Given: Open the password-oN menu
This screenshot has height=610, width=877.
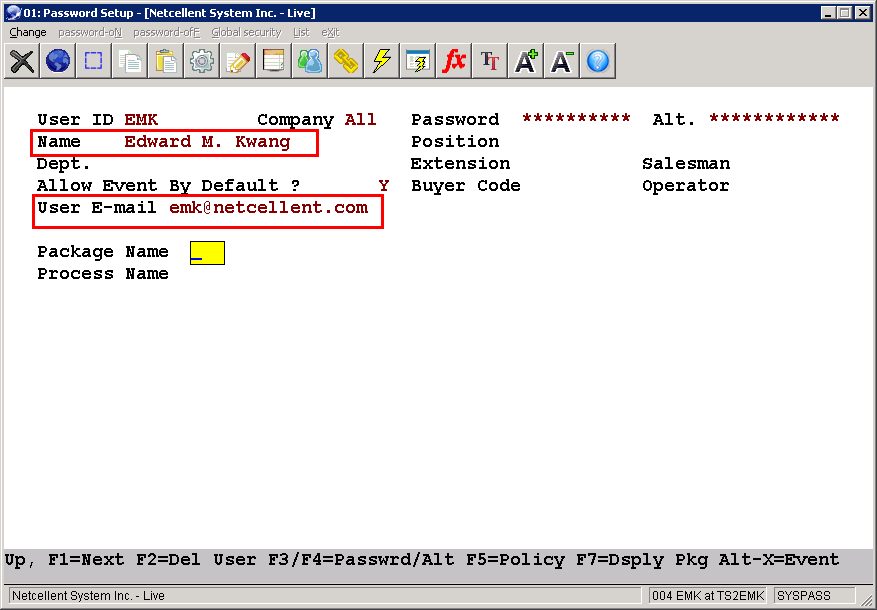Looking at the screenshot, I should (x=90, y=32).
